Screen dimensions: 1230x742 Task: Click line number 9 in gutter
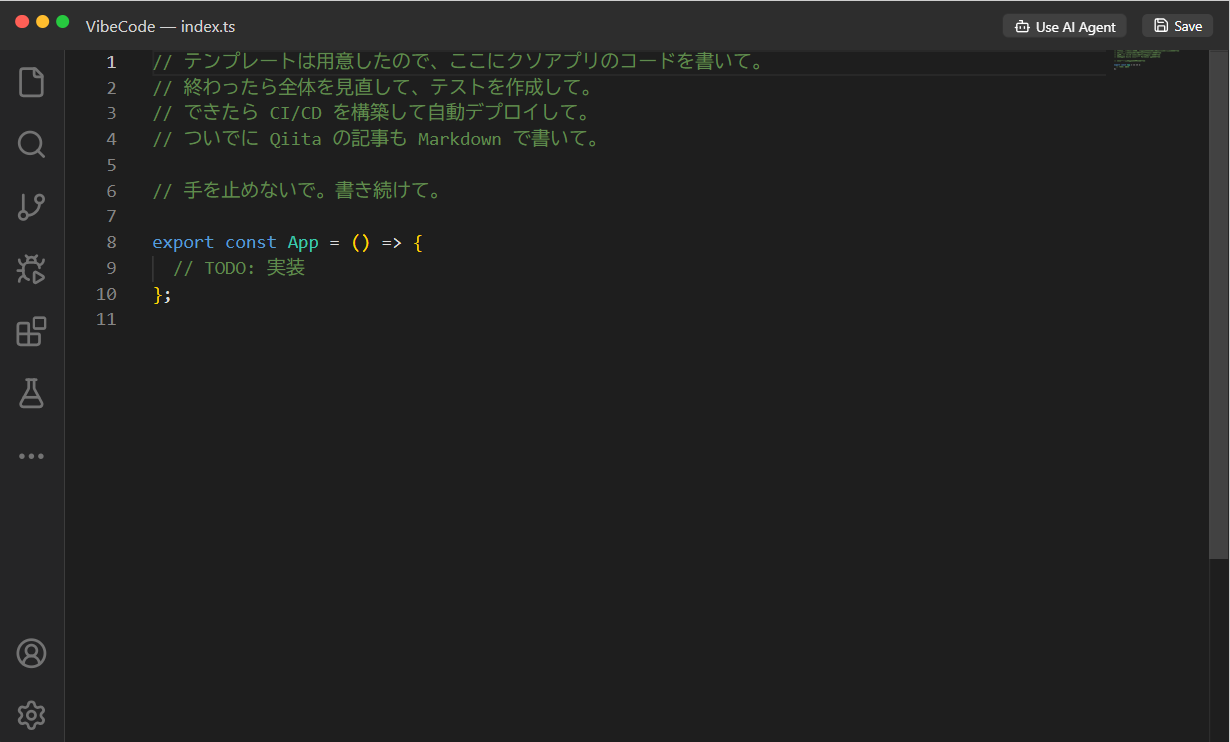tap(111, 268)
